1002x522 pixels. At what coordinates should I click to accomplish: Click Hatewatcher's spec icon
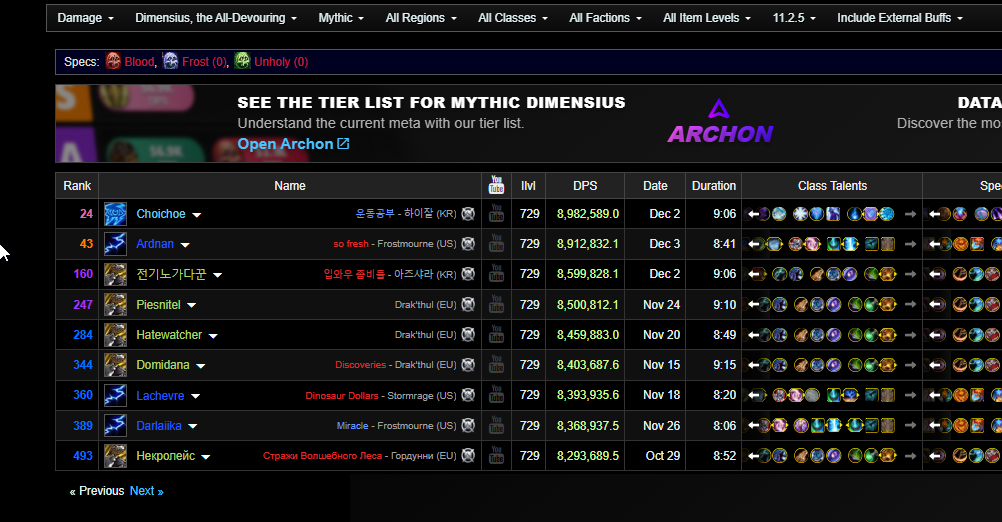tap(116, 335)
